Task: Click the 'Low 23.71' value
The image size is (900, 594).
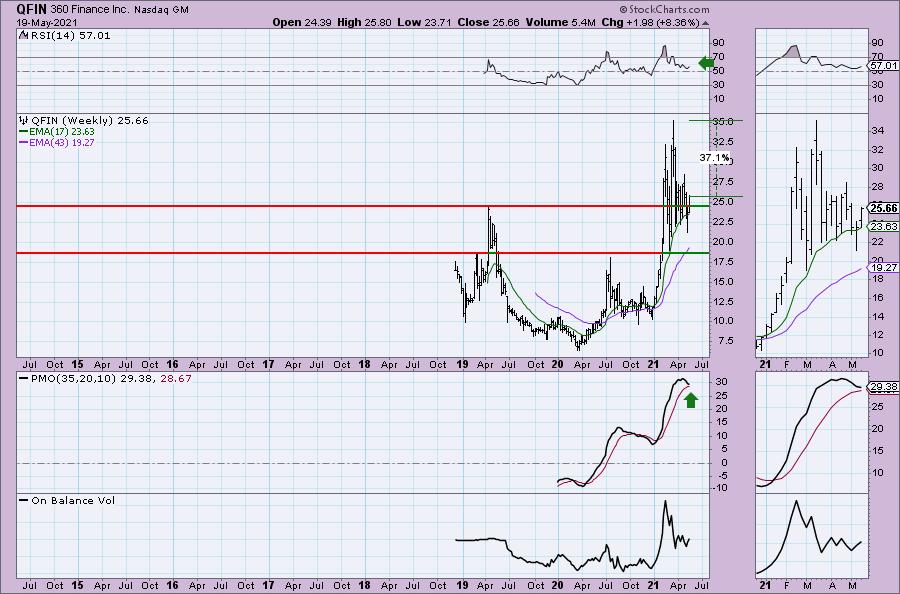Action: tap(424, 22)
